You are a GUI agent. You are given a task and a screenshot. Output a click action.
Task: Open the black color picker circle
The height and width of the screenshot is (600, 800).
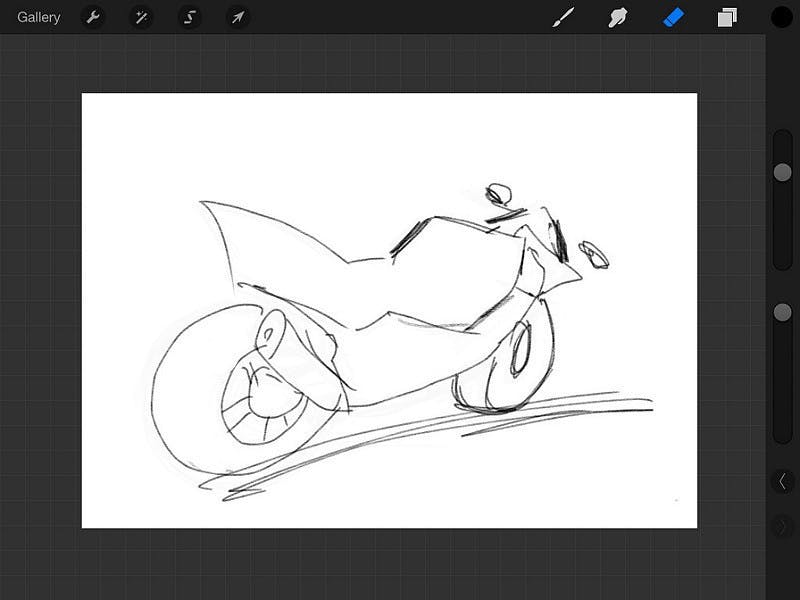pyautogui.click(x=781, y=17)
